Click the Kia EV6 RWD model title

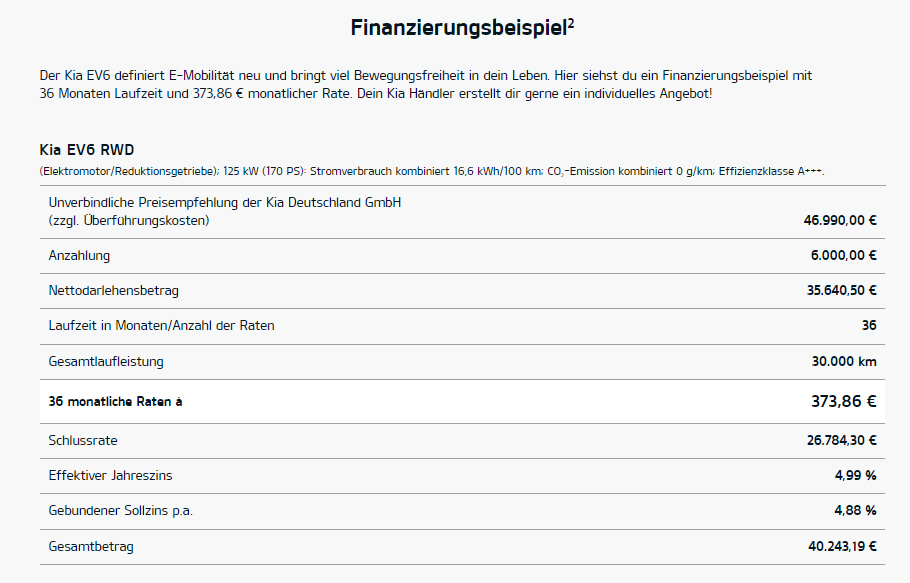pos(85,151)
